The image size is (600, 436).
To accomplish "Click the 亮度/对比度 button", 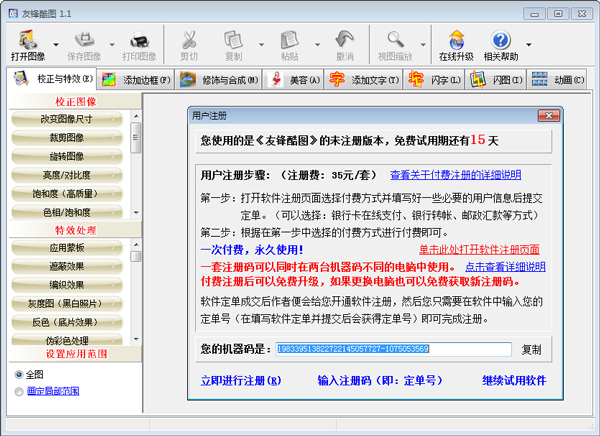I will (67, 175).
